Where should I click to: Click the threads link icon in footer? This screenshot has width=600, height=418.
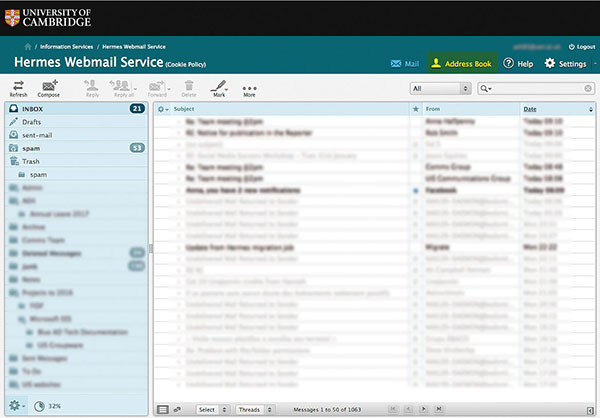[x=177, y=410]
